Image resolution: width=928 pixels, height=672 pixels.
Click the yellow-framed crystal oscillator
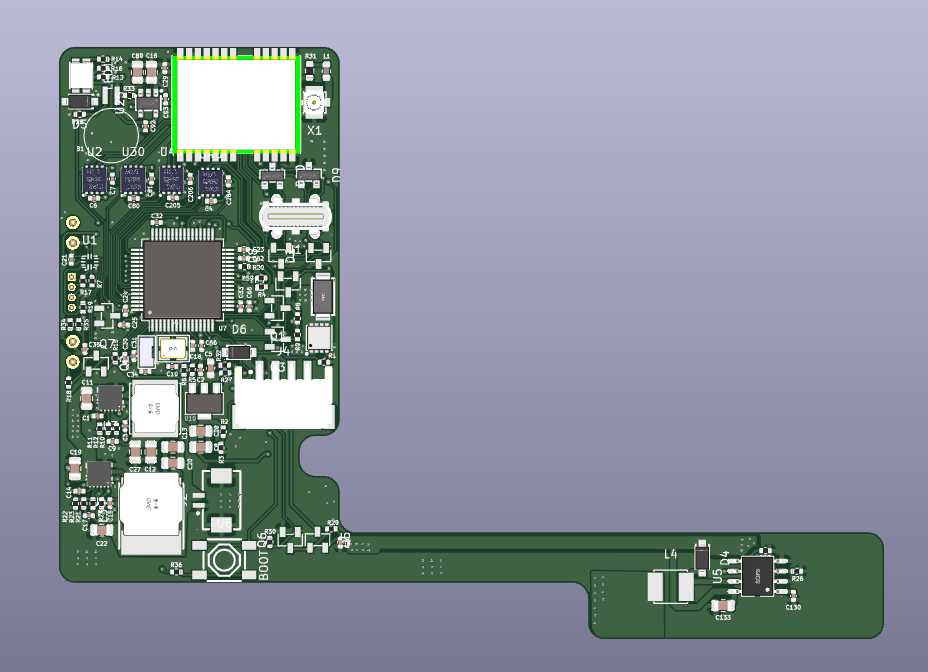(173, 348)
